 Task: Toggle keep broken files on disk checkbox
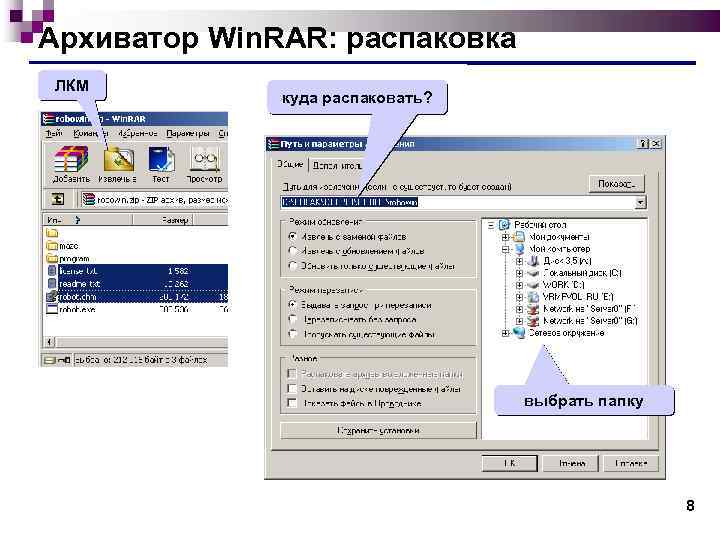pos(292,388)
